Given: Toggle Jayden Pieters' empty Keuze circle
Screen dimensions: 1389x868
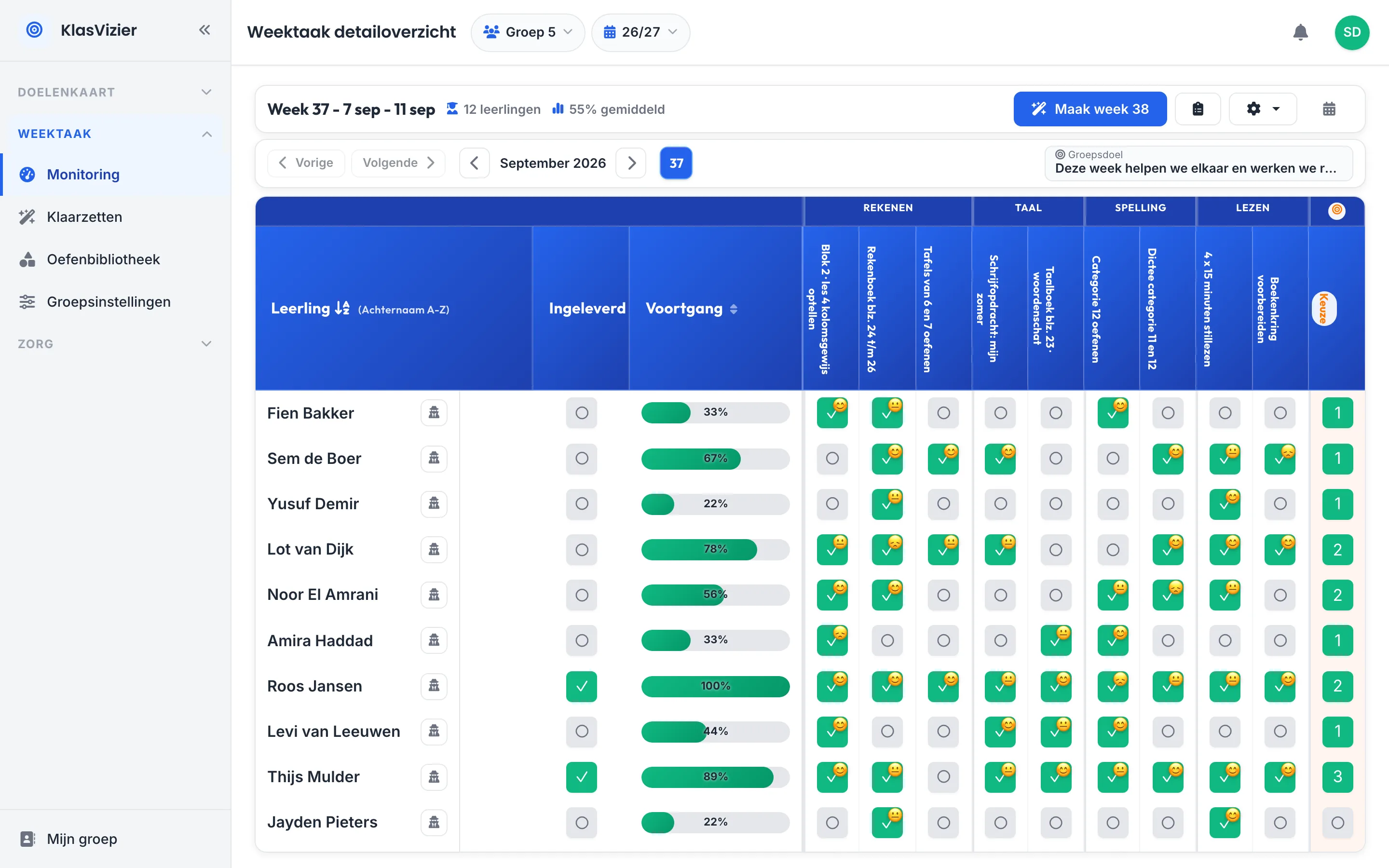Looking at the screenshot, I should (x=1337, y=823).
